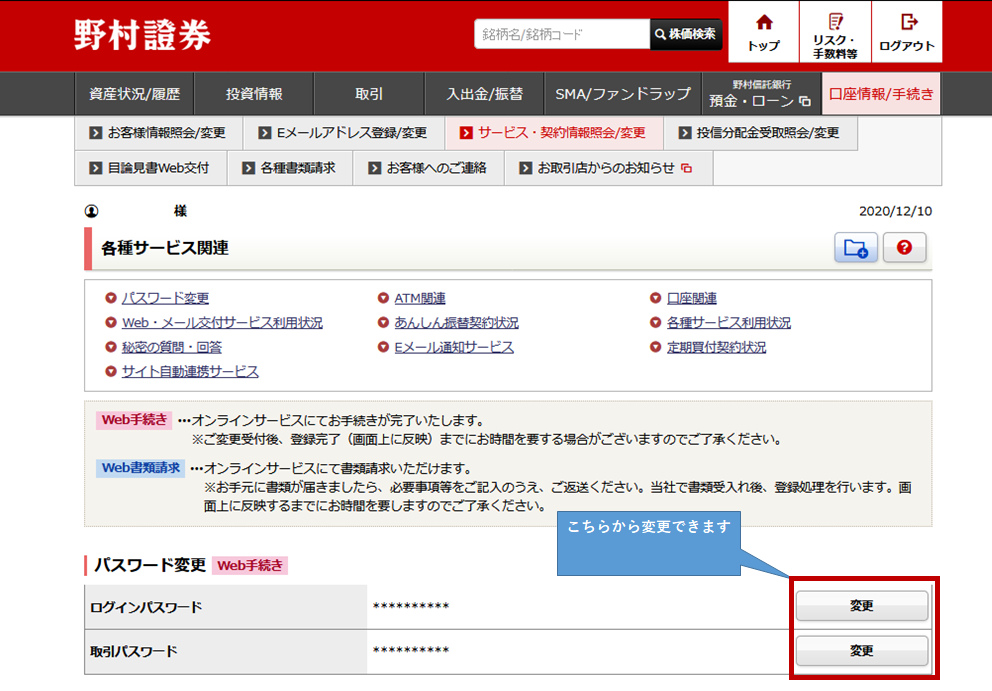Image resolution: width=992 pixels, height=691 pixels.
Task: Open the リスク・手数料等 document icon
Action: click(835, 32)
